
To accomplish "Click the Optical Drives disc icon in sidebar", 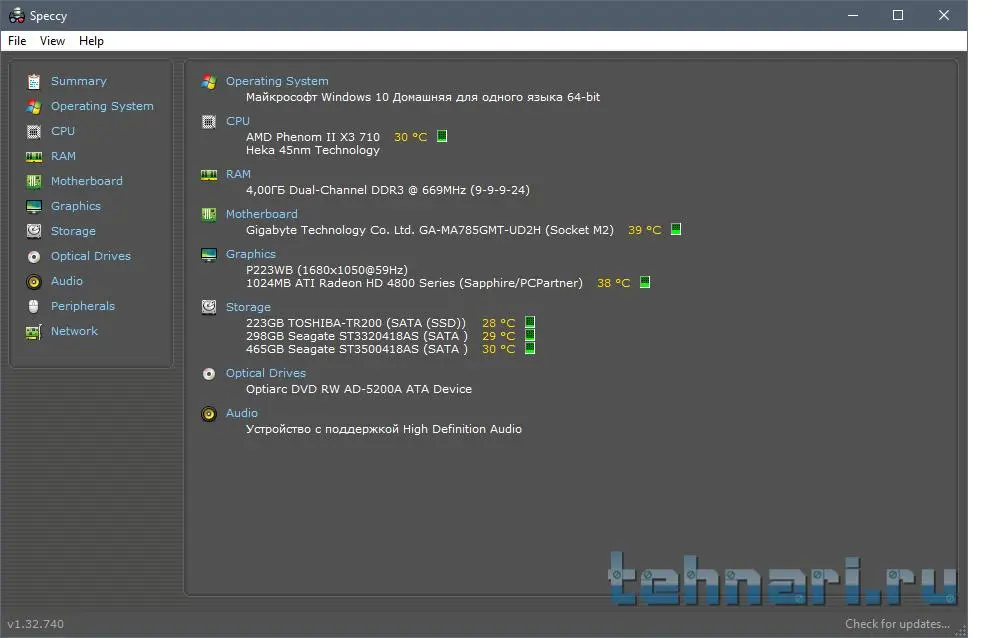I will [x=34, y=257].
